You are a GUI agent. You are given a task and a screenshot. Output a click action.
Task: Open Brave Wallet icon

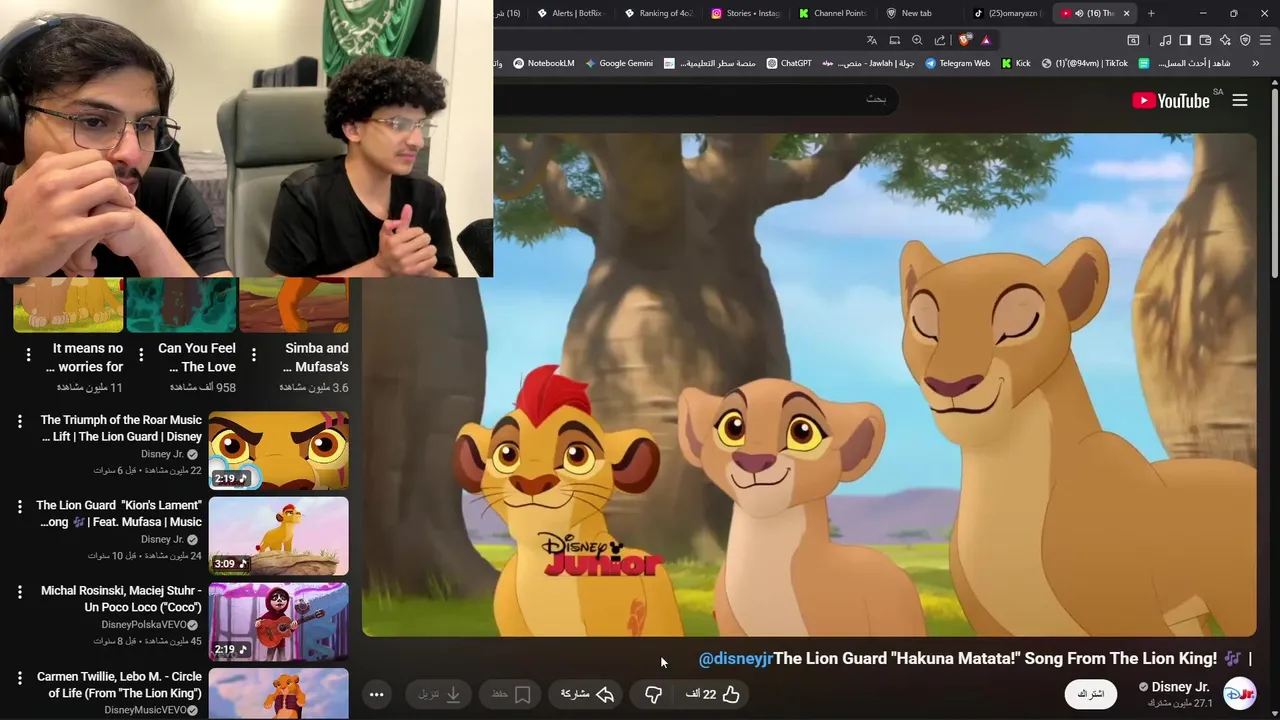(x=1205, y=40)
